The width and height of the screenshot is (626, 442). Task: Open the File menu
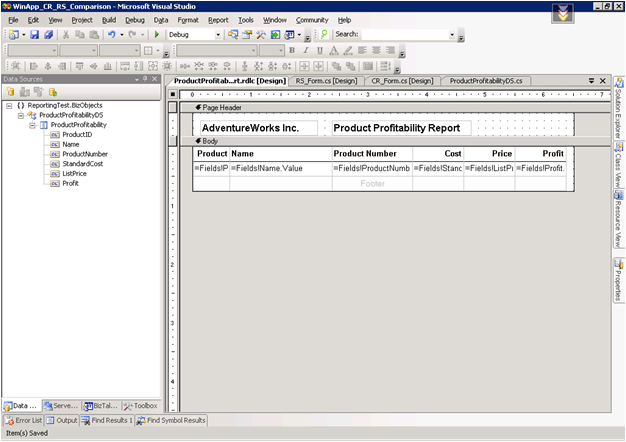(x=13, y=20)
